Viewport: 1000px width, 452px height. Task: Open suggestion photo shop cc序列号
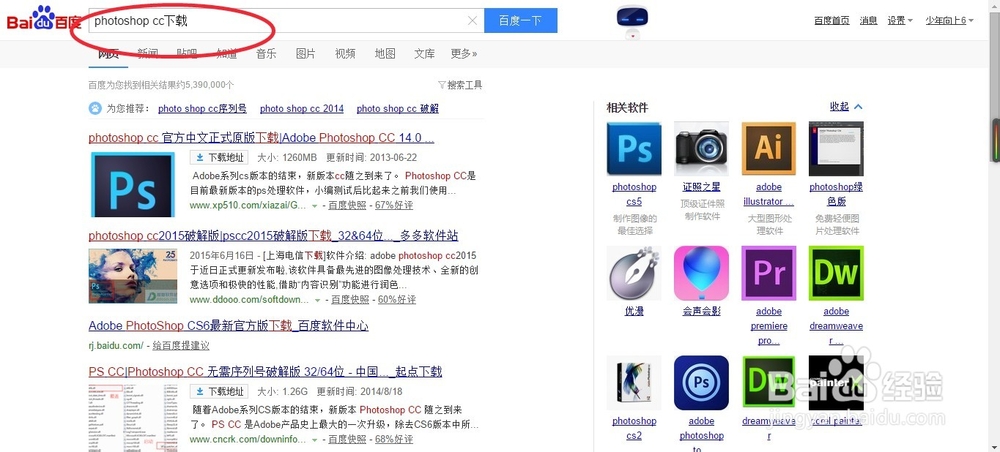[202, 108]
